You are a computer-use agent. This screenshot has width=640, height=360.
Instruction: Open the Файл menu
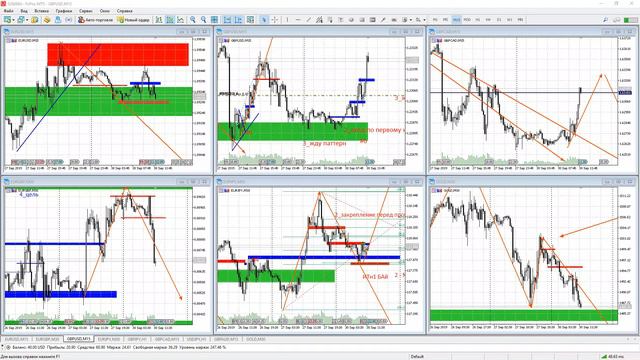tap(8, 11)
